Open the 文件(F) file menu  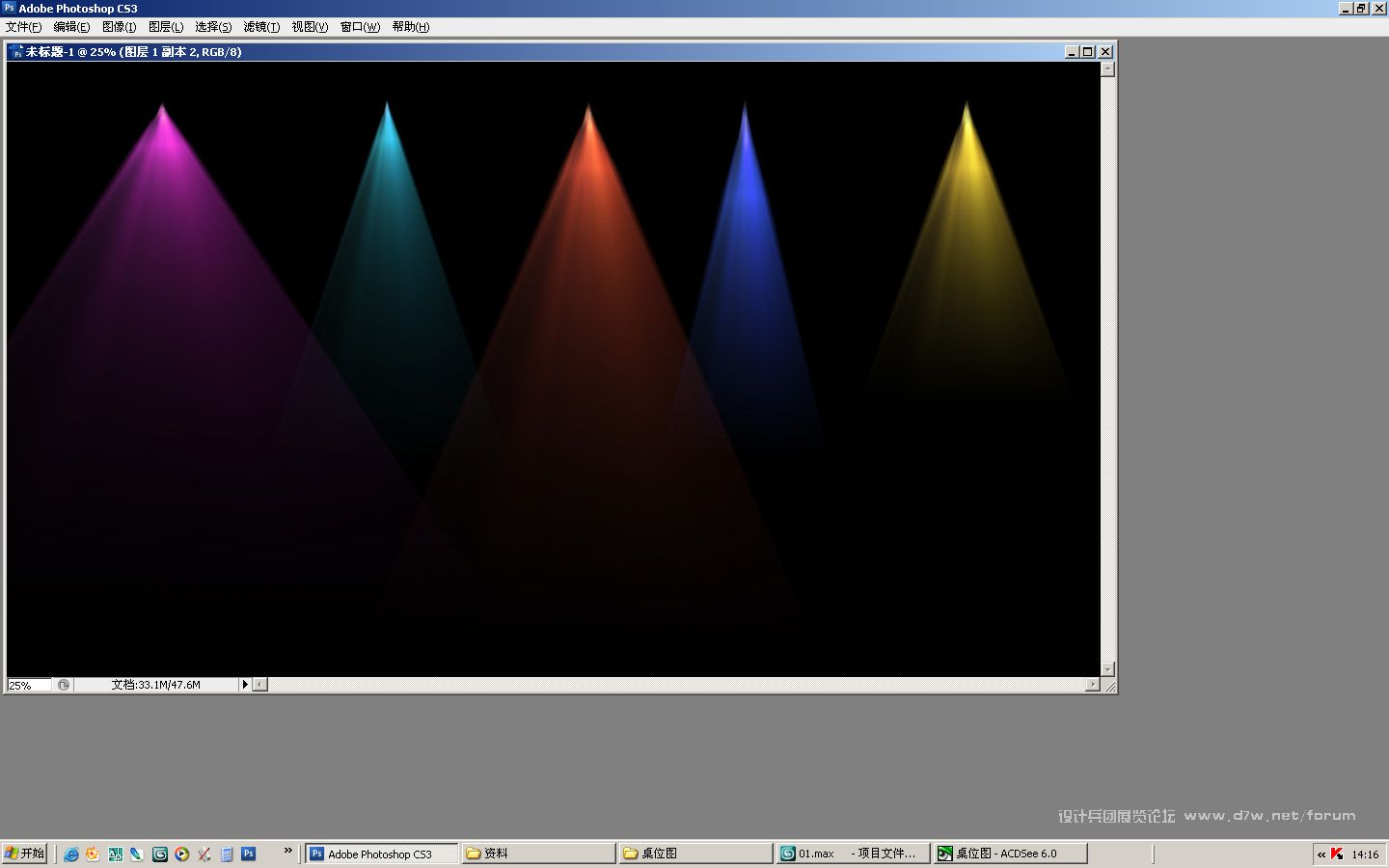coord(23,27)
